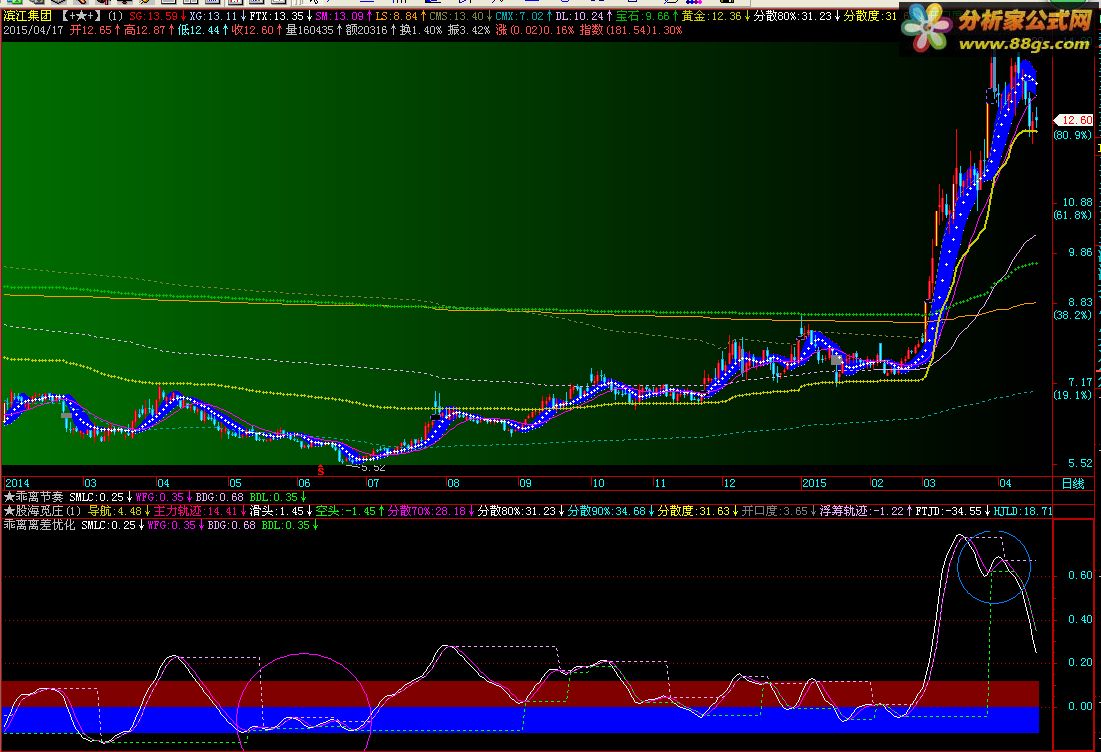Select month 11 on the time axis
Image resolution: width=1101 pixels, height=752 pixels.
(660, 483)
